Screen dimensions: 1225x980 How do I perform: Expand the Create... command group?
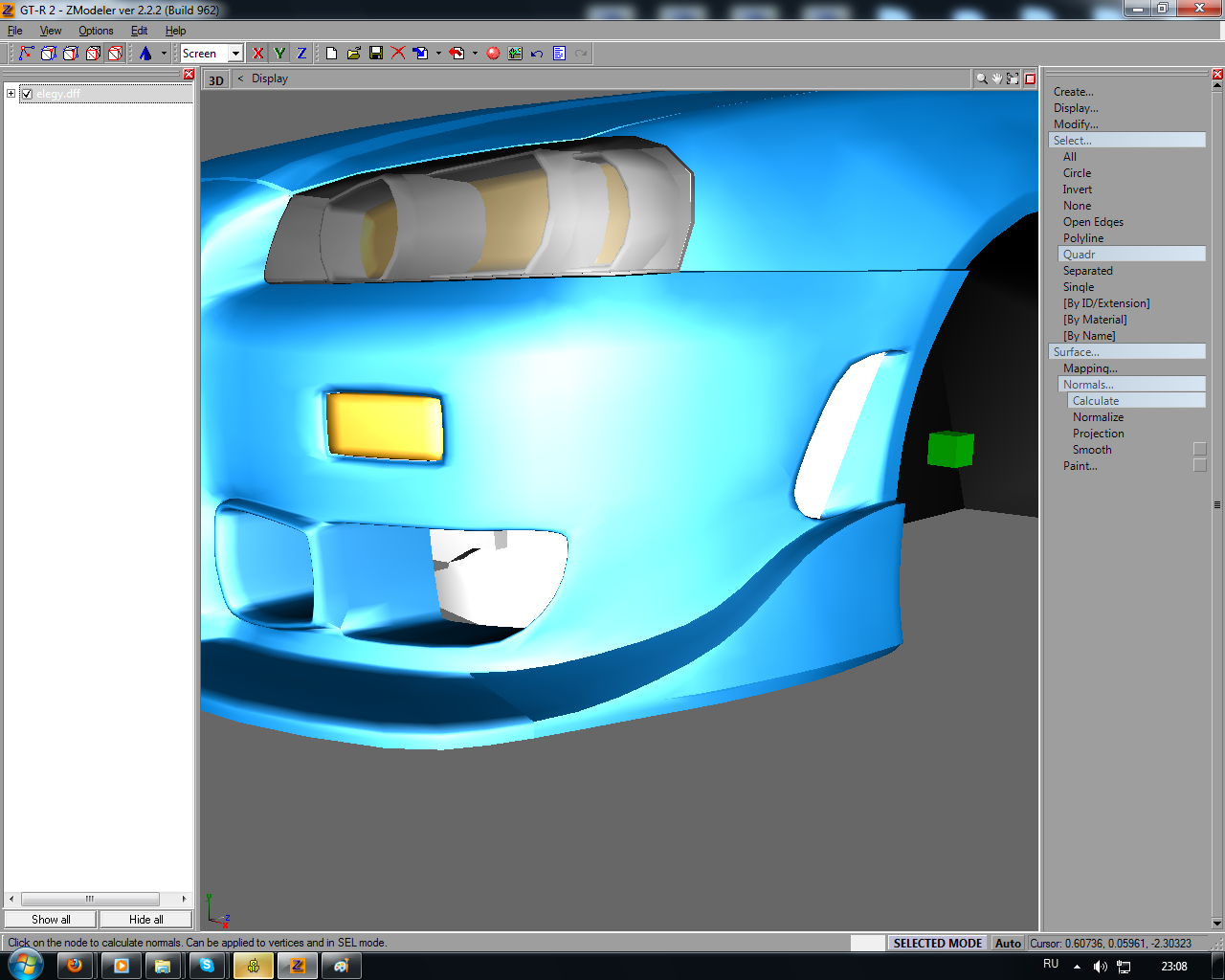(1073, 92)
